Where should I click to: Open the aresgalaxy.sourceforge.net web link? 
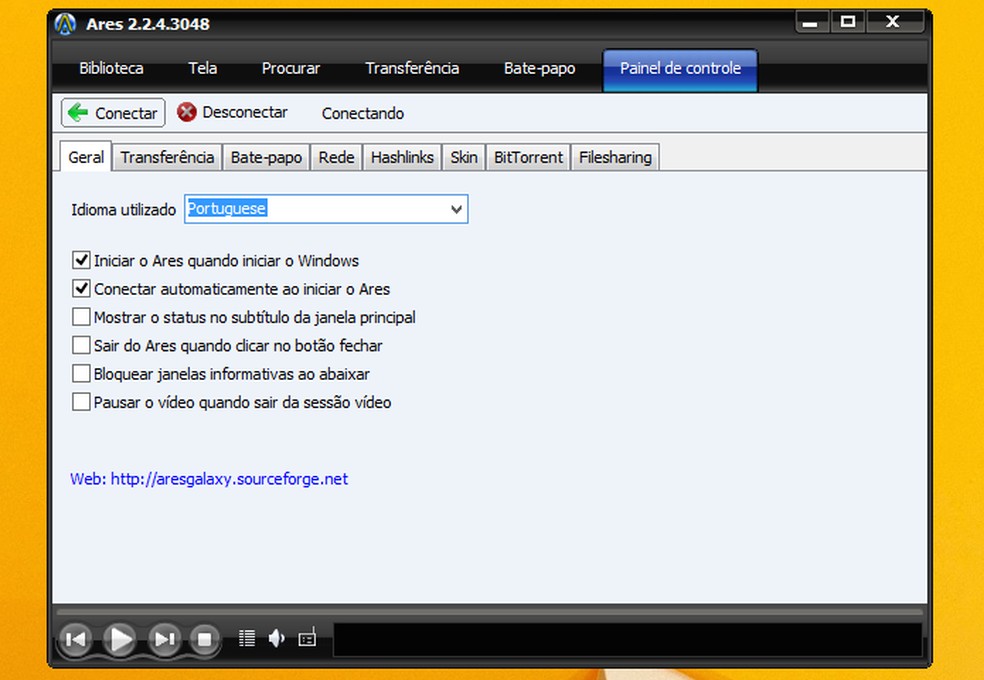pos(229,479)
